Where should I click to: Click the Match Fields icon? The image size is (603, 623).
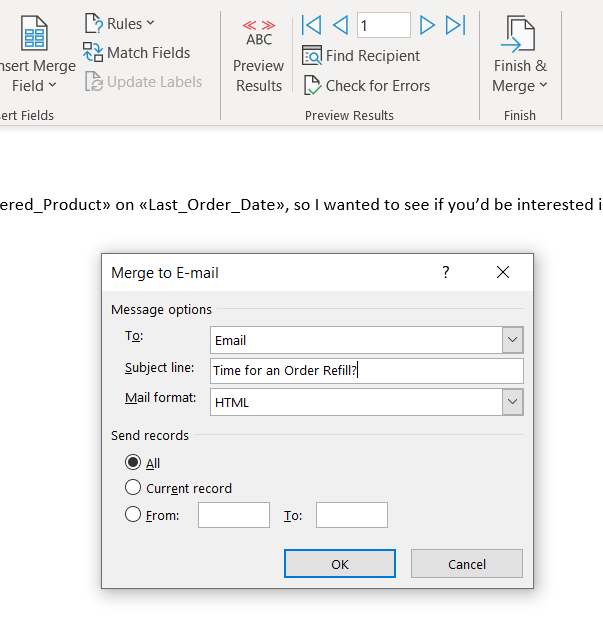point(93,53)
